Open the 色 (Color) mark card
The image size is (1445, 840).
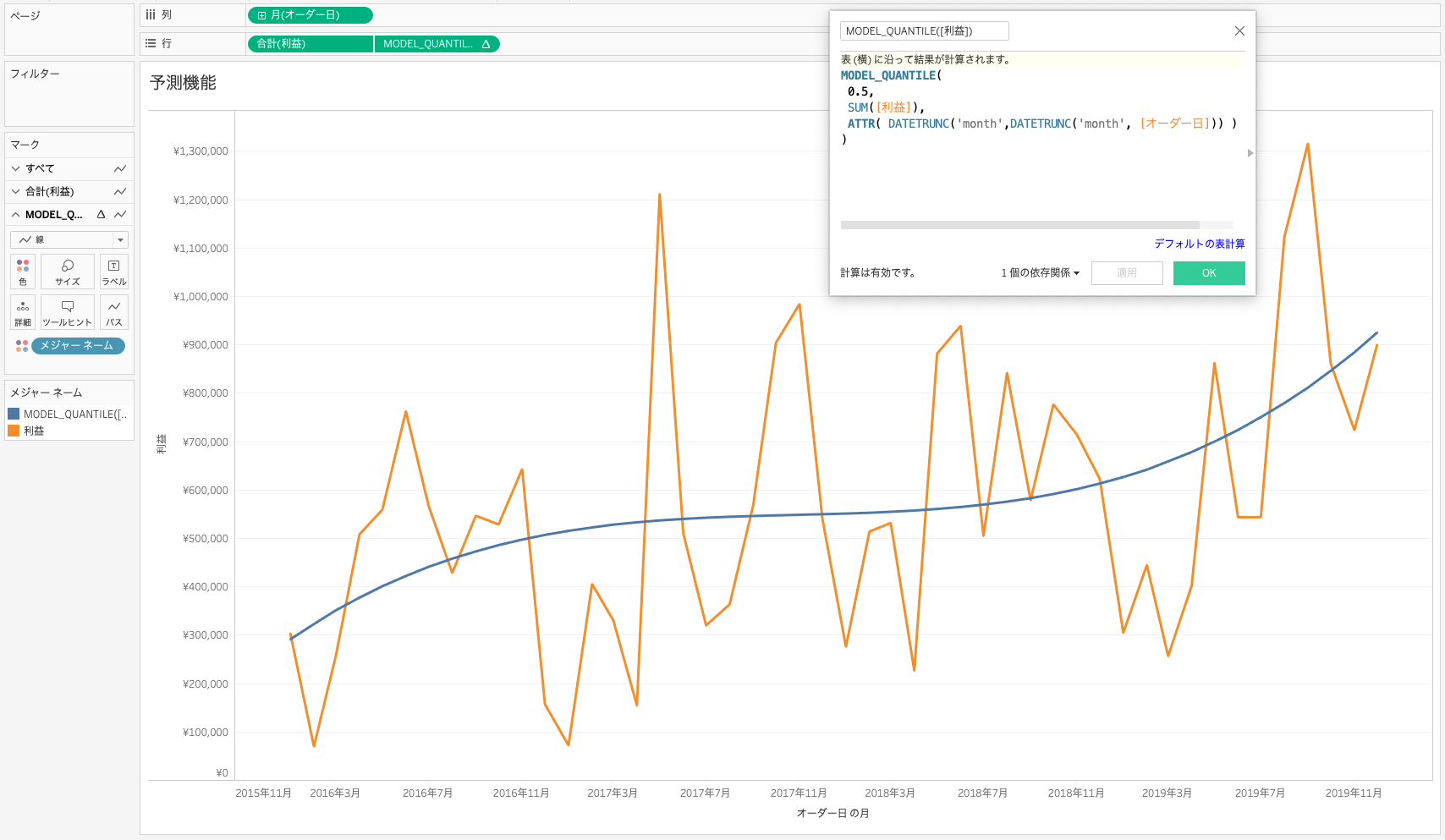pyautogui.click(x=23, y=272)
